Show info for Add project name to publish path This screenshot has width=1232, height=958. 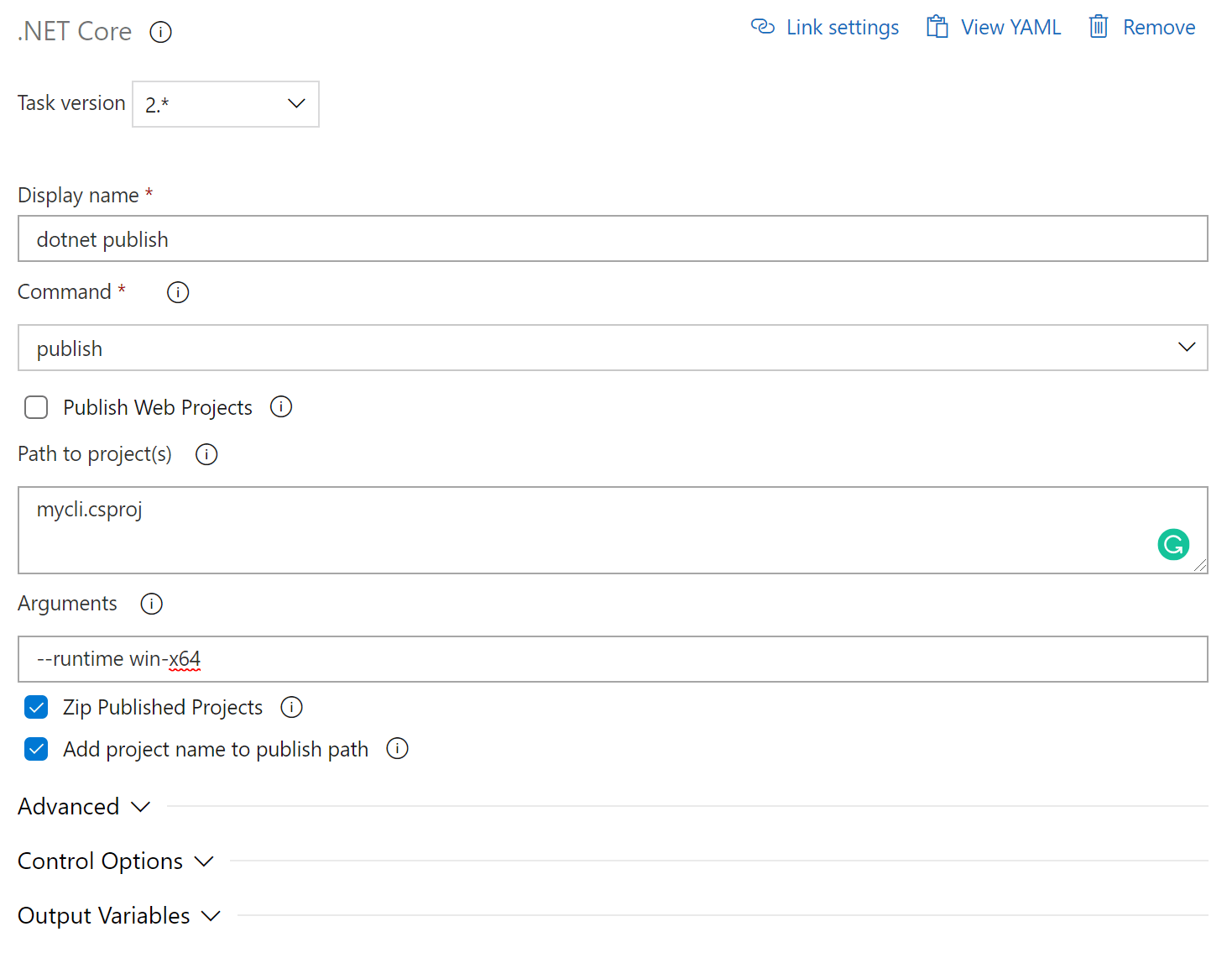pyautogui.click(x=397, y=748)
